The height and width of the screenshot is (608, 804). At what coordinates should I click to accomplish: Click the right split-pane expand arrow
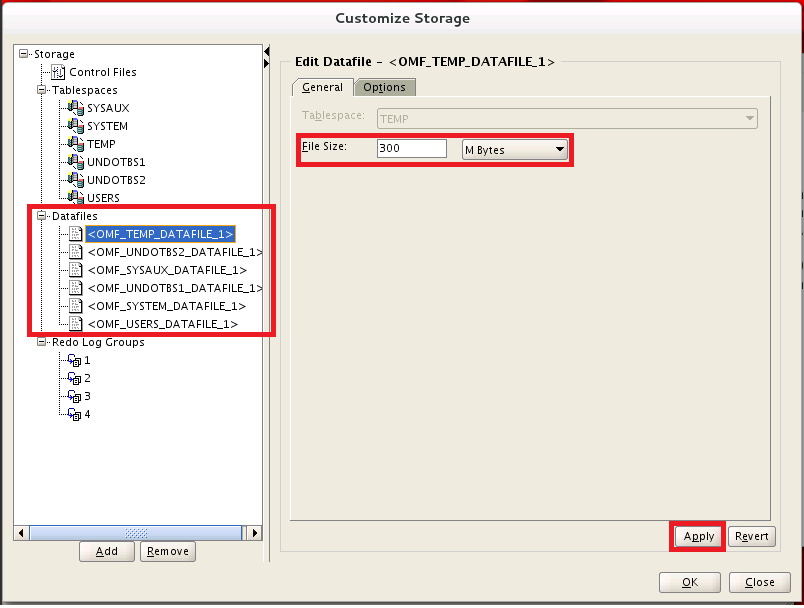pyautogui.click(x=267, y=64)
